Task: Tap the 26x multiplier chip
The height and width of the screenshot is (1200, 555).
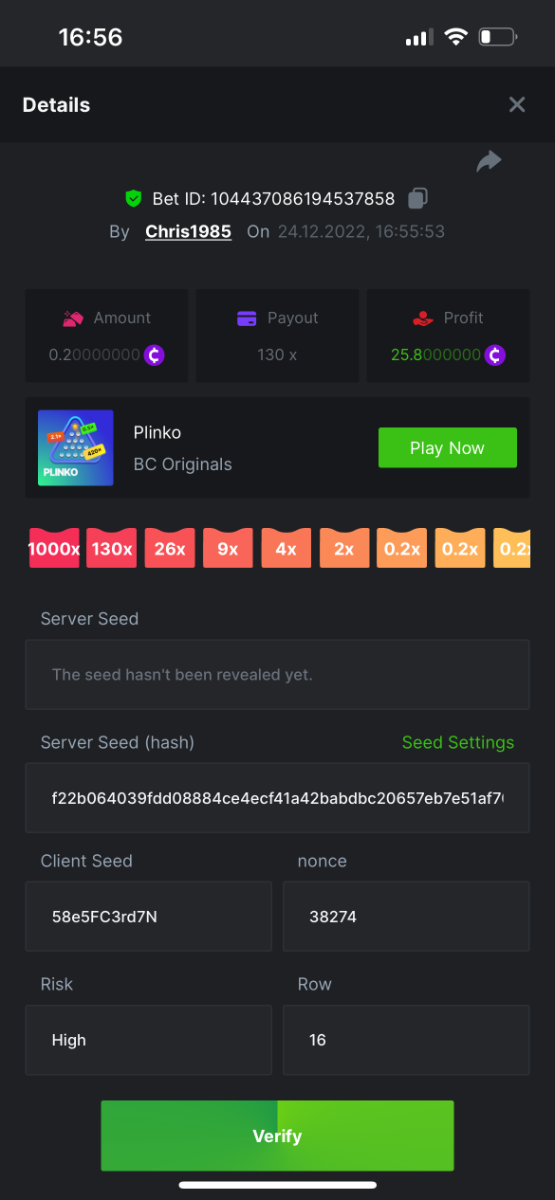Action: pyautogui.click(x=170, y=549)
